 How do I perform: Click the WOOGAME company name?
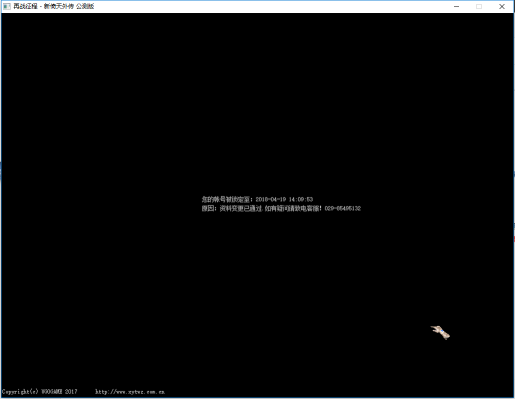(x=52, y=392)
